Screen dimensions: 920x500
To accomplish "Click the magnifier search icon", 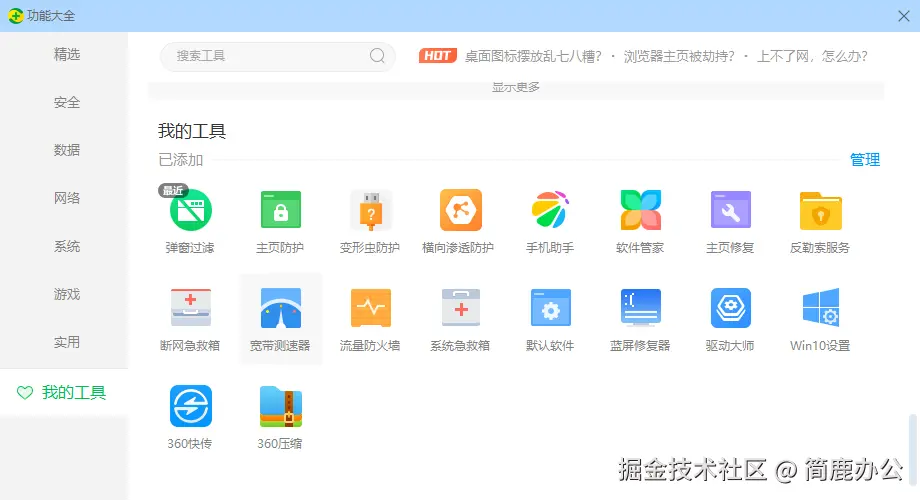I will (x=377, y=56).
